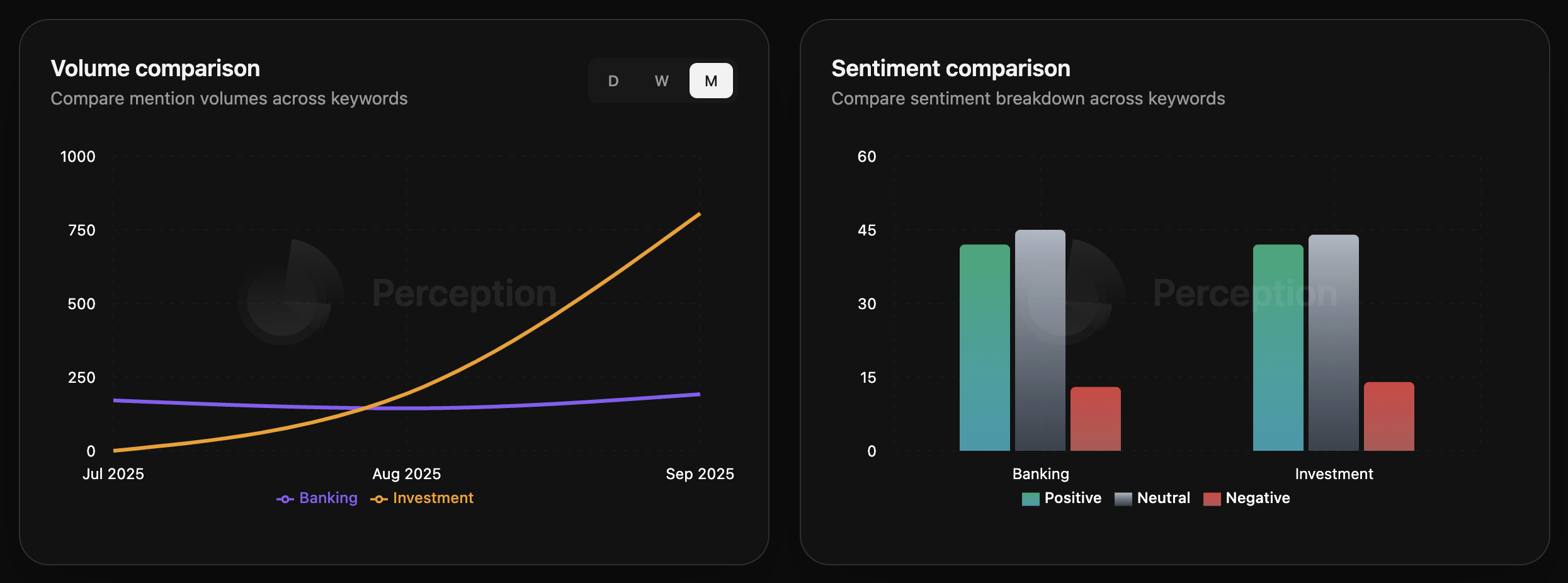
Task: Click Investment's red negative sentiment bar
Action: point(1389,416)
